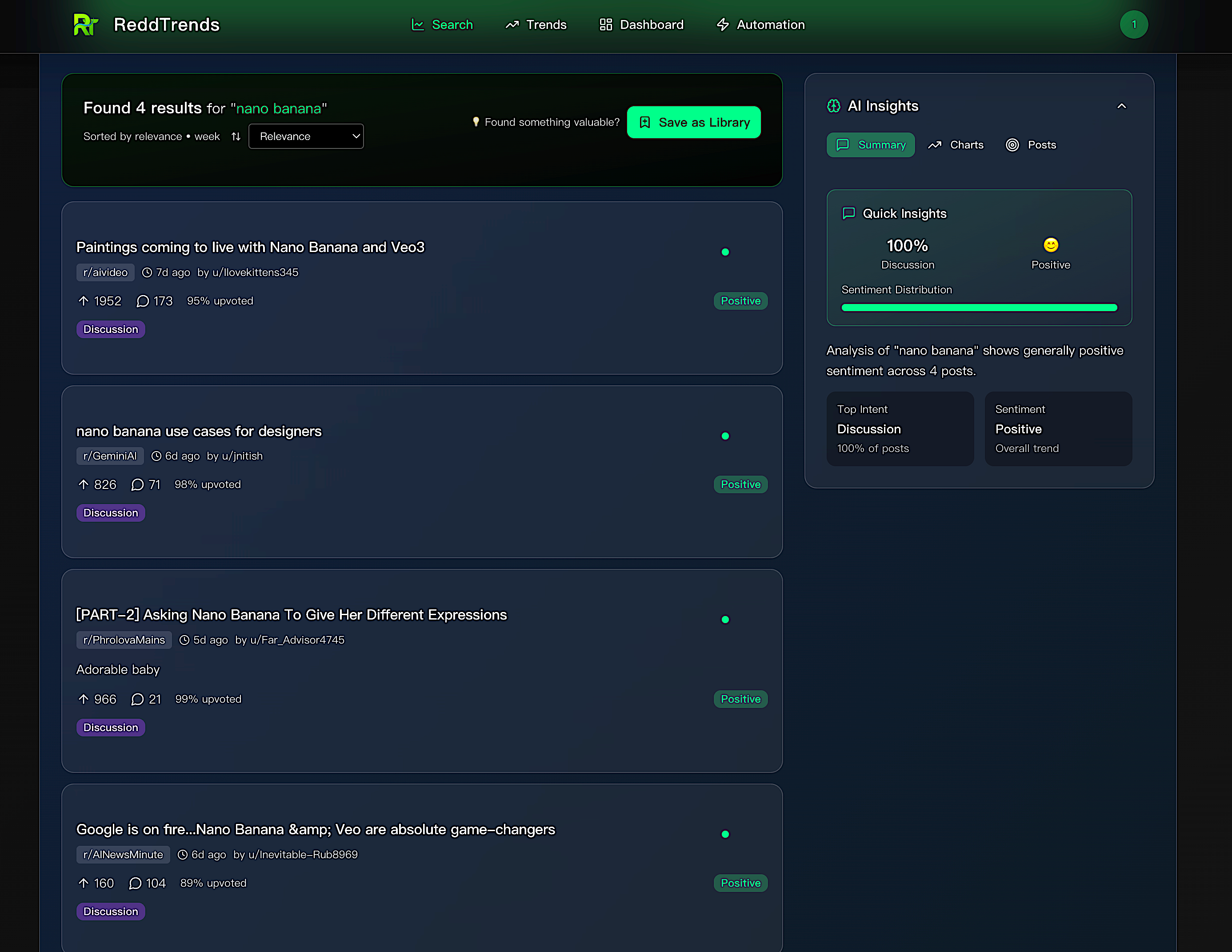Switch to the Posts insights tab
Screen dimensions: 1232x952
pos(1031,145)
